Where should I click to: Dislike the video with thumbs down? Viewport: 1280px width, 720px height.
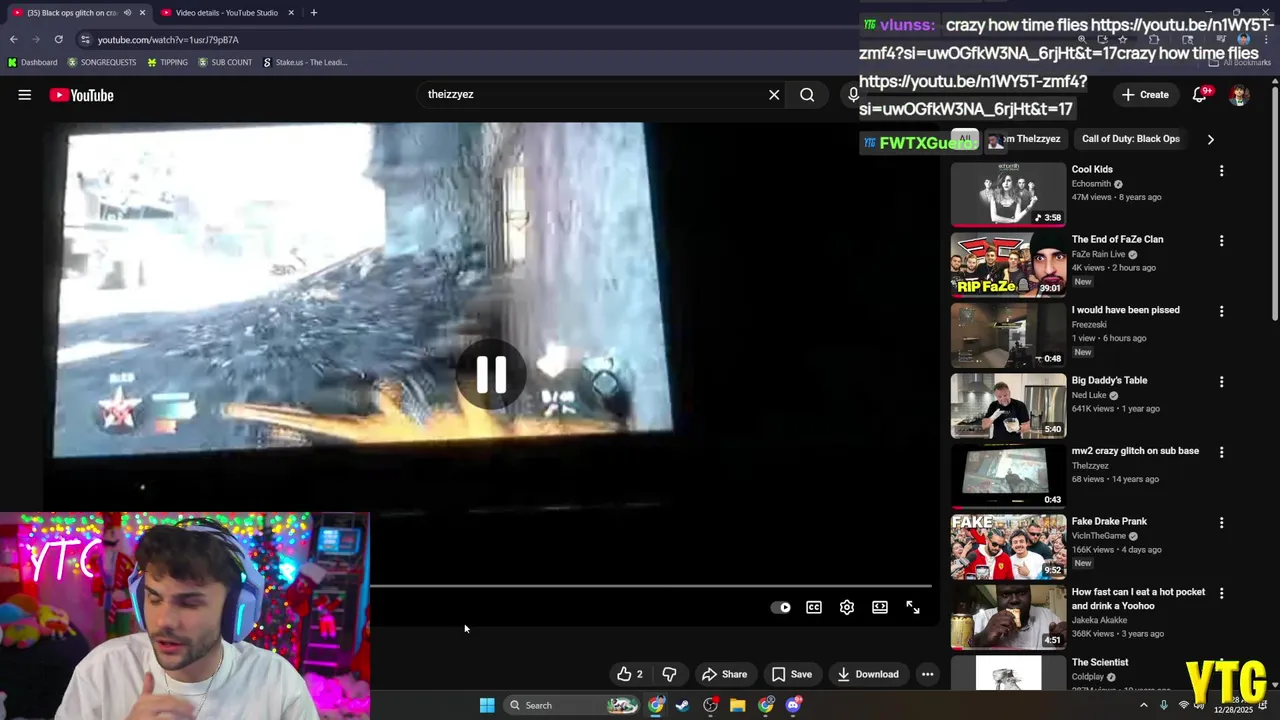click(x=670, y=674)
